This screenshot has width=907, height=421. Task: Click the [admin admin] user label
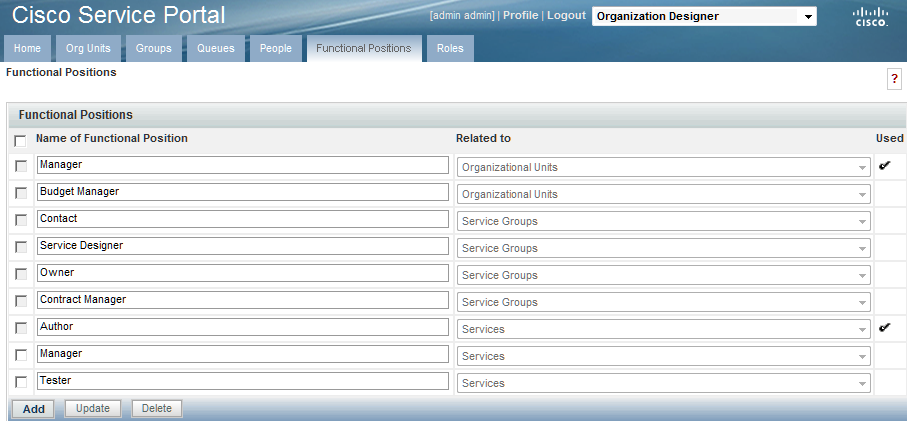pyautogui.click(x=462, y=16)
